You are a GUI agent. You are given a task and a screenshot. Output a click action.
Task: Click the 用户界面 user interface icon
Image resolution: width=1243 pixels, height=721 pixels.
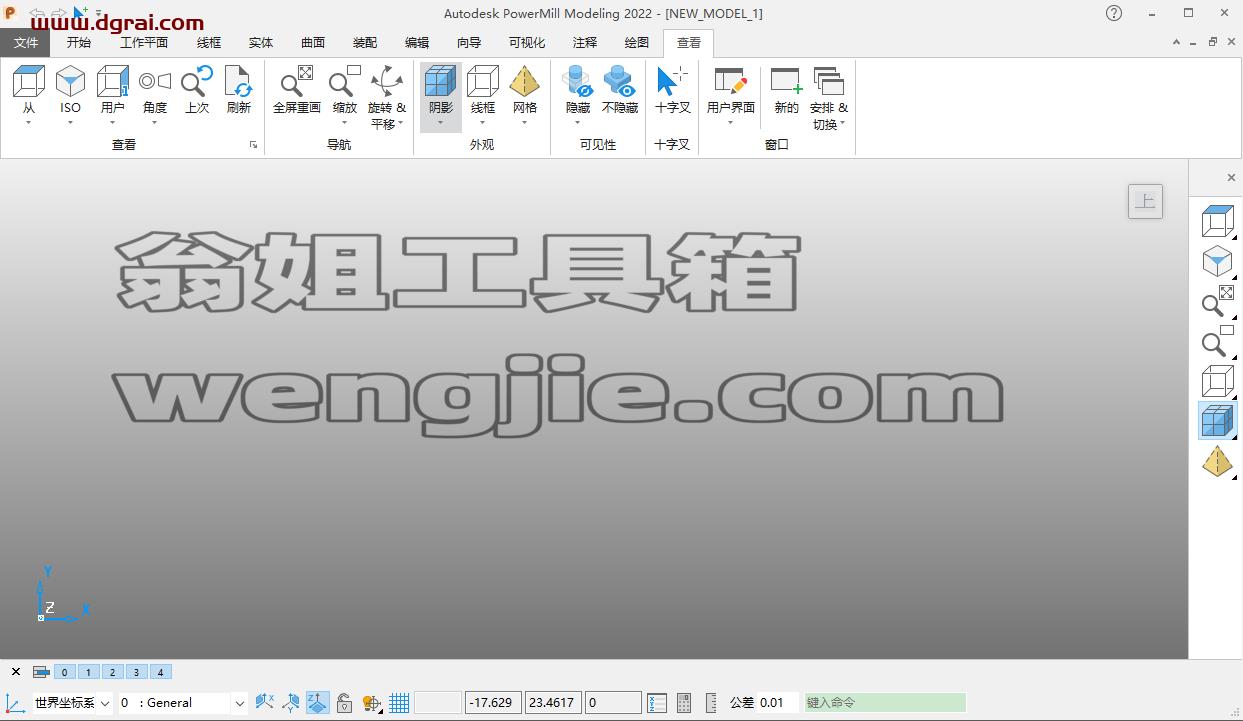(731, 82)
